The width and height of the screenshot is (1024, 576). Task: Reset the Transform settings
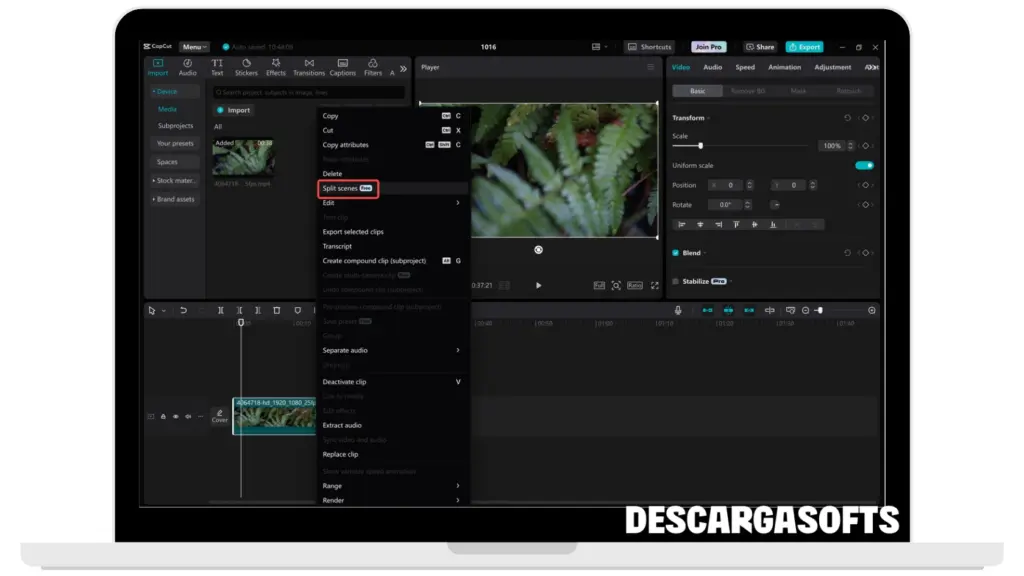[x=847, y=118]
